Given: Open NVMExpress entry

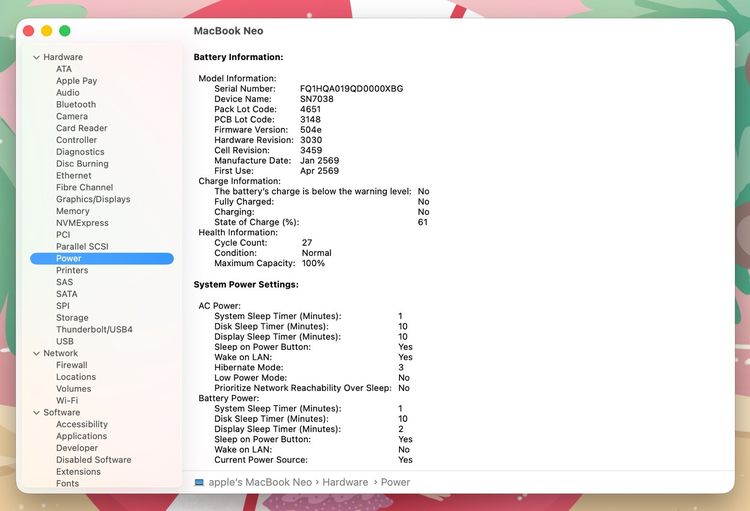Looking at the screenshot, I should coord(82,223).
